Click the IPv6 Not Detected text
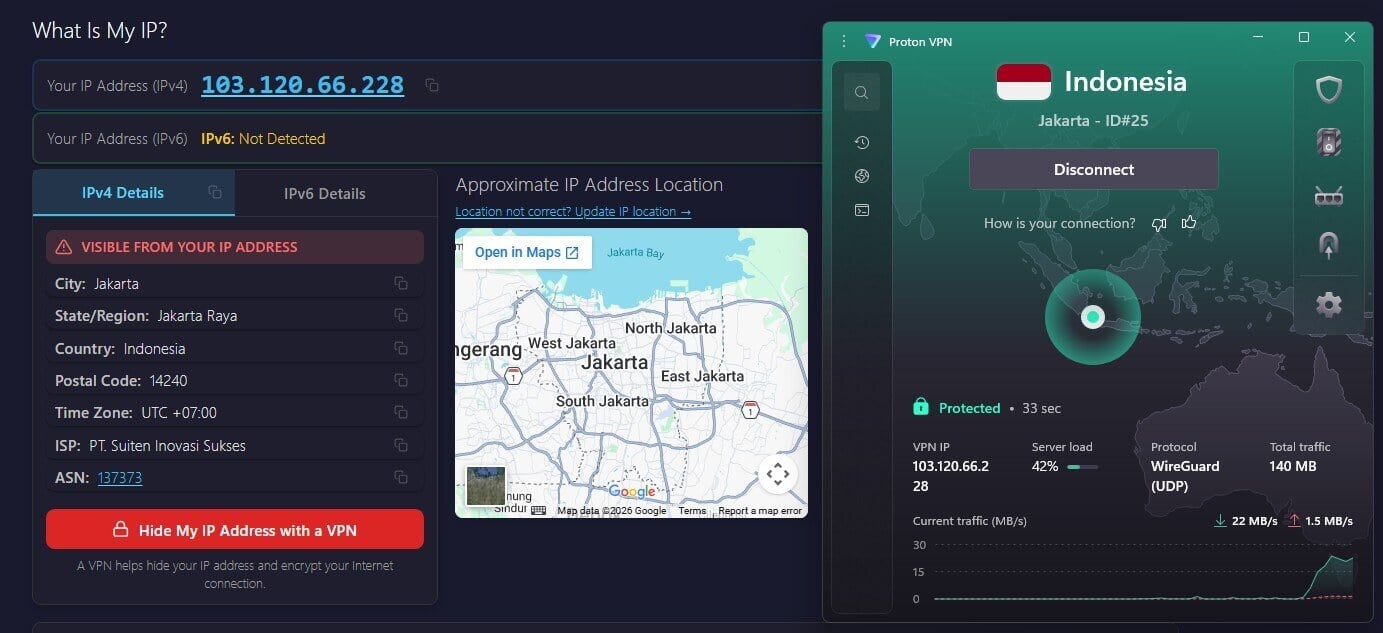This screenshot has height=633, width=1383. (263, 139)
